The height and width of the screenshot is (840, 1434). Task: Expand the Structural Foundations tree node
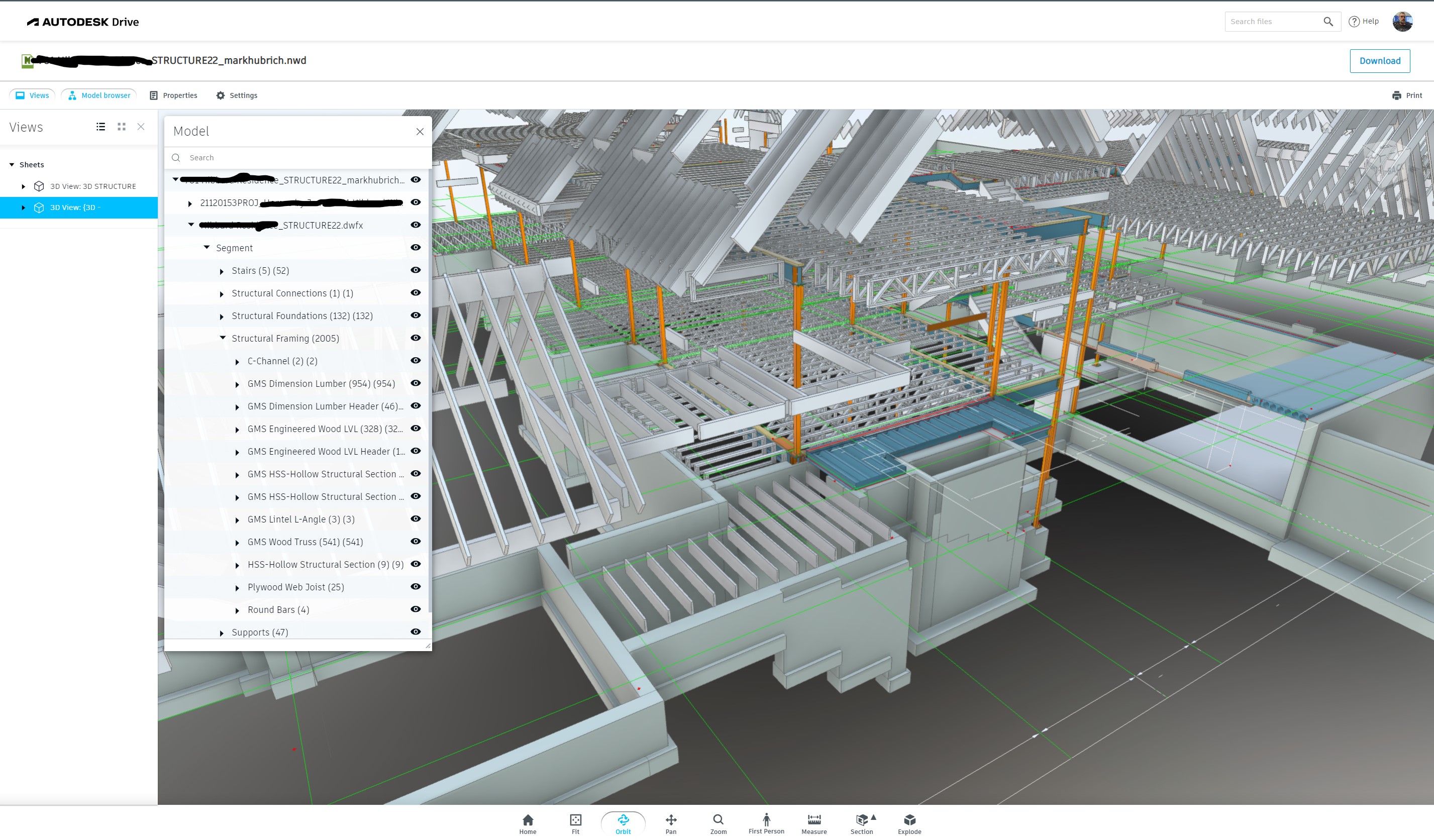(222, 317)
